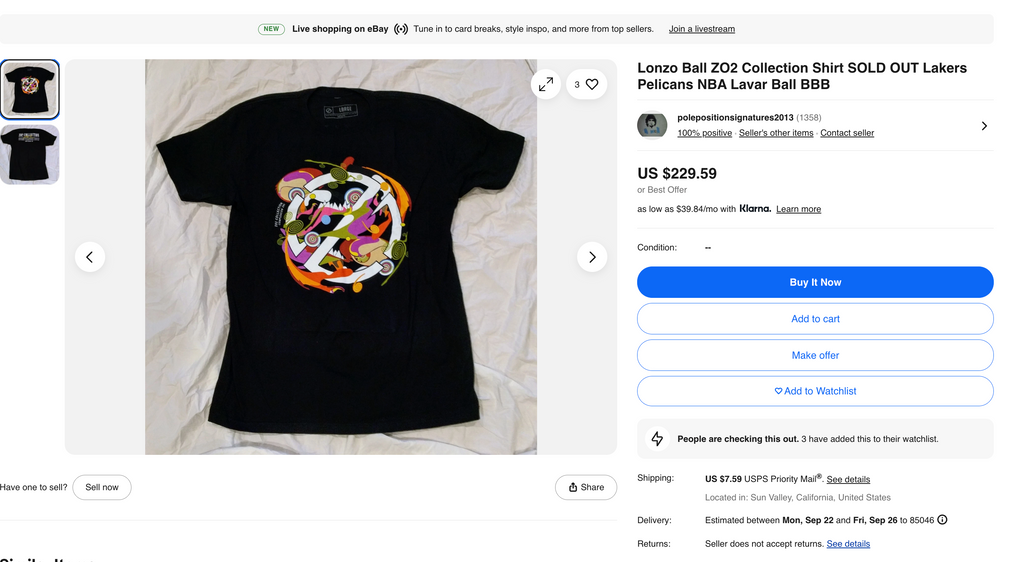Image resolution: width=1024 pixels, height=562 pixels.
Task: Expand seller details chevron arrow
Action: 984,126
